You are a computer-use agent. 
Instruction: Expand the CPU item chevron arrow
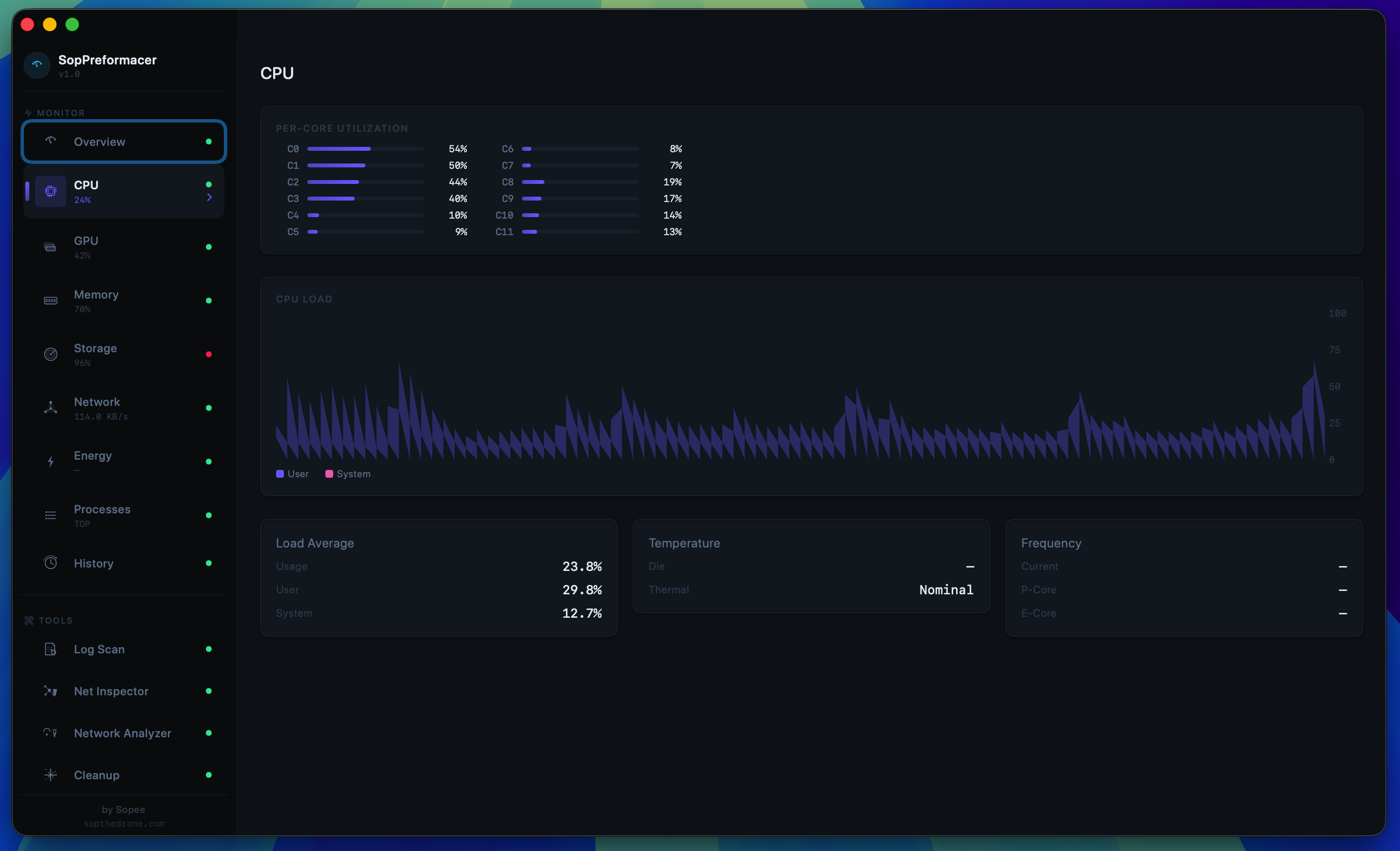click(x=209, y=197)
